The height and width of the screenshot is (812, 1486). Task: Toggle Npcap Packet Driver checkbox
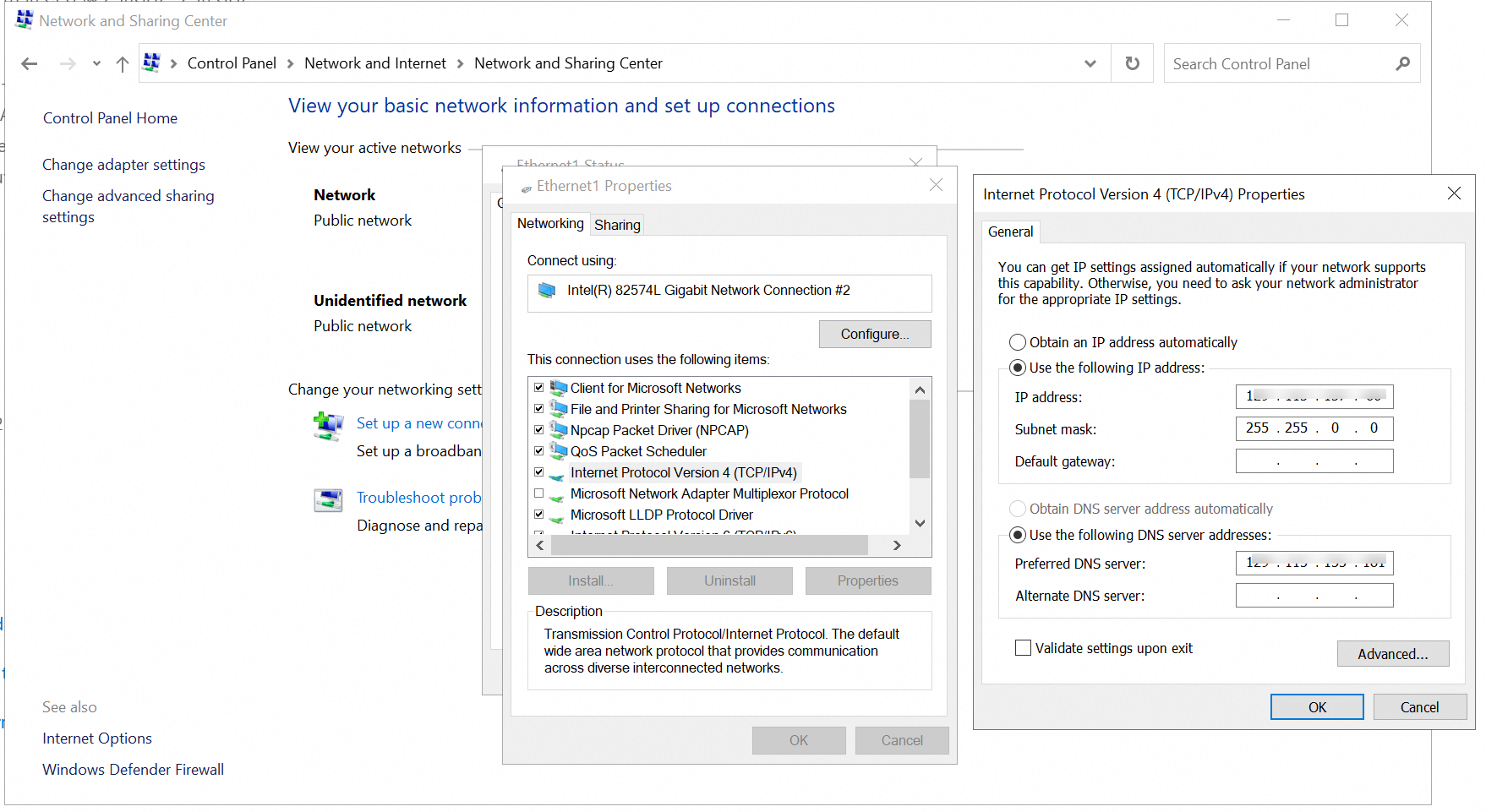(x=538, y=430)
